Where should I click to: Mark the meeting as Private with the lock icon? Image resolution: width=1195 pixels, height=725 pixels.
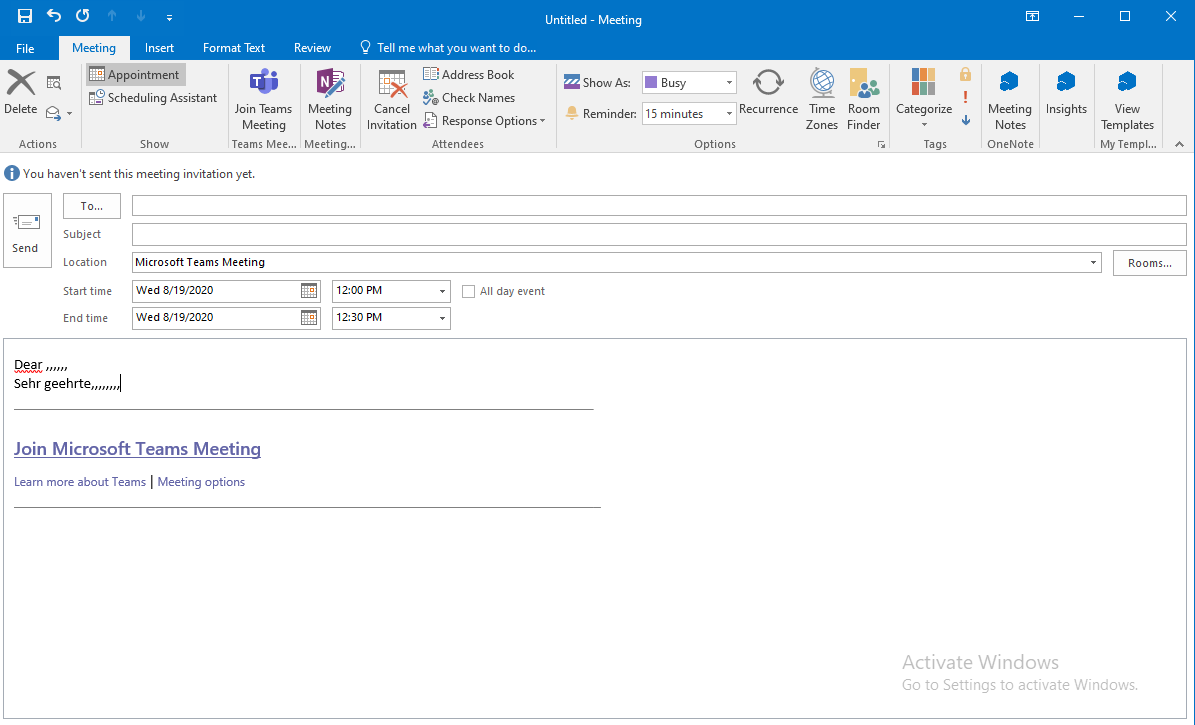click(965, 74)
